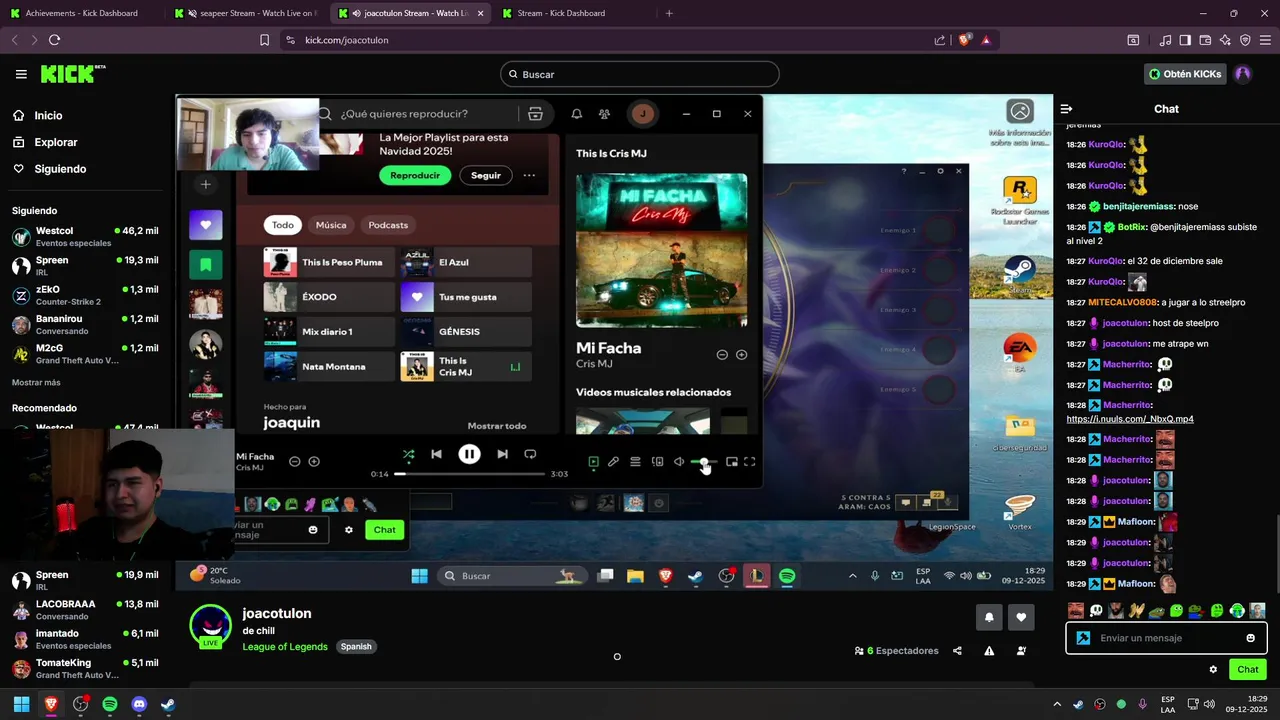Select the Todo filter chip in Spotify

(283, 225)
